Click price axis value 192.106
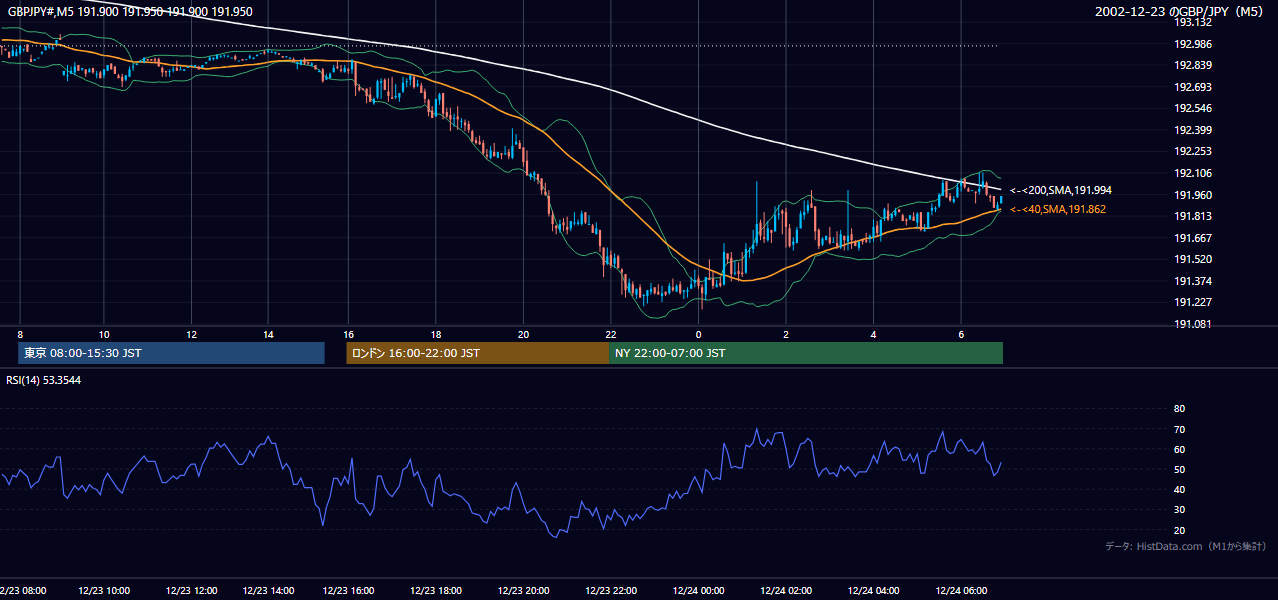The image size is (1278, 600). [1193, 173]
